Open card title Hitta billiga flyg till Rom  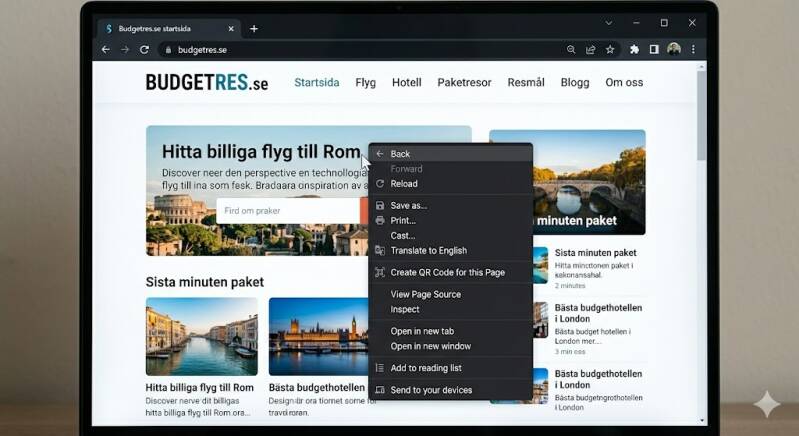pos(200,388)
